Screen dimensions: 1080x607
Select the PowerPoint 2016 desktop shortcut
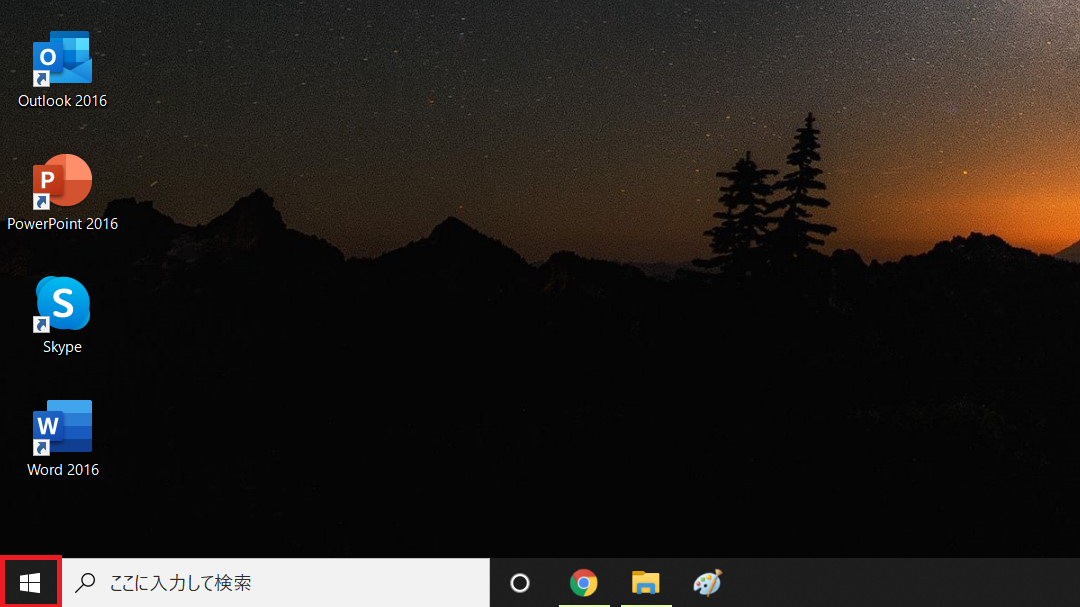pos(62,182)
